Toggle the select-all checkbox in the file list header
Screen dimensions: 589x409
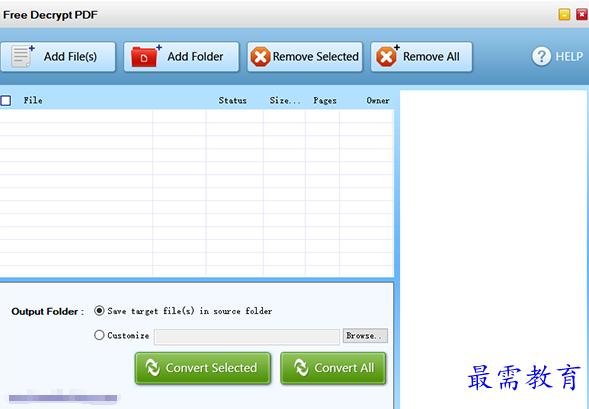point(6,100)
